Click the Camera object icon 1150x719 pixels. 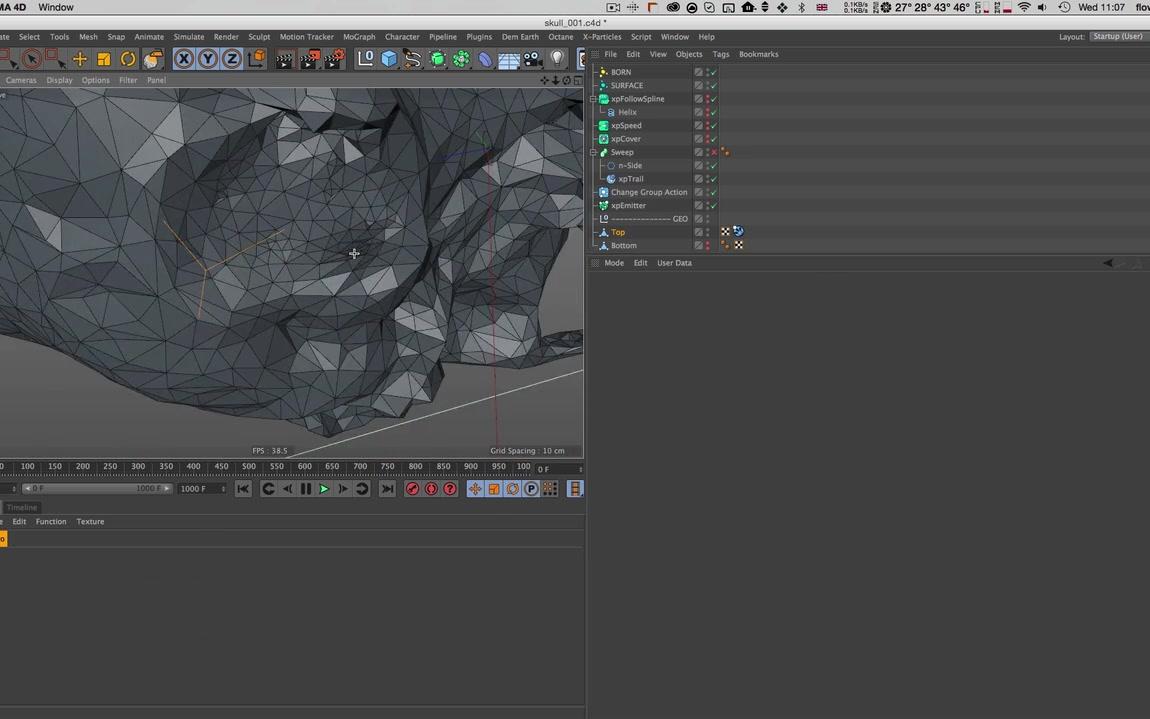tap(532, 59)
